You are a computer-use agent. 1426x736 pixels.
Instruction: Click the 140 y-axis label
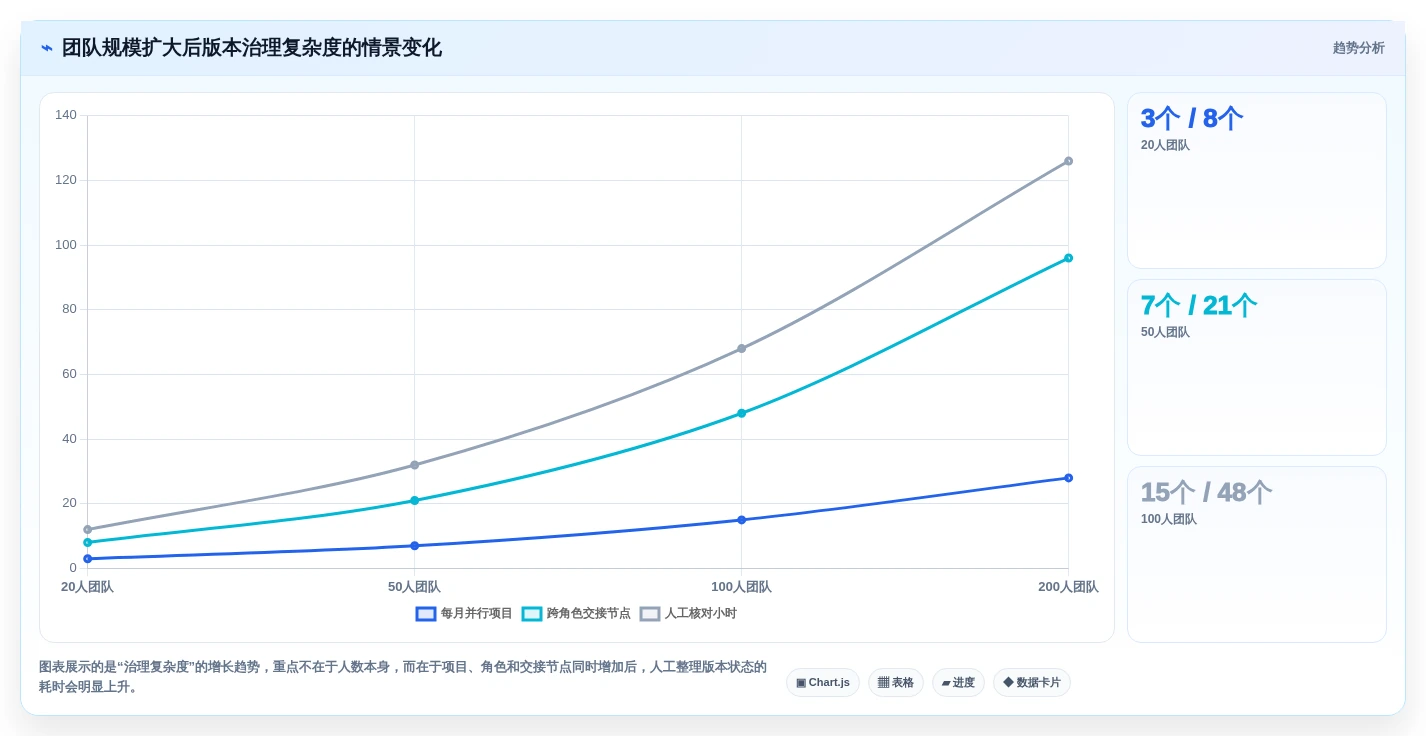point(66,115)
